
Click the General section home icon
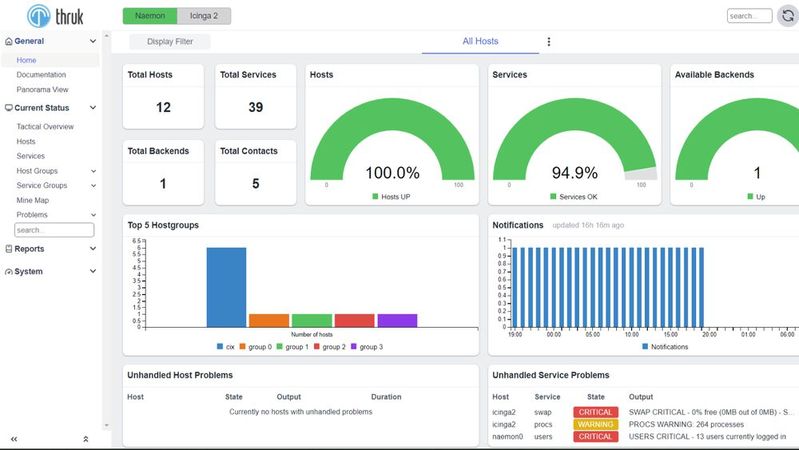(9, 42)
